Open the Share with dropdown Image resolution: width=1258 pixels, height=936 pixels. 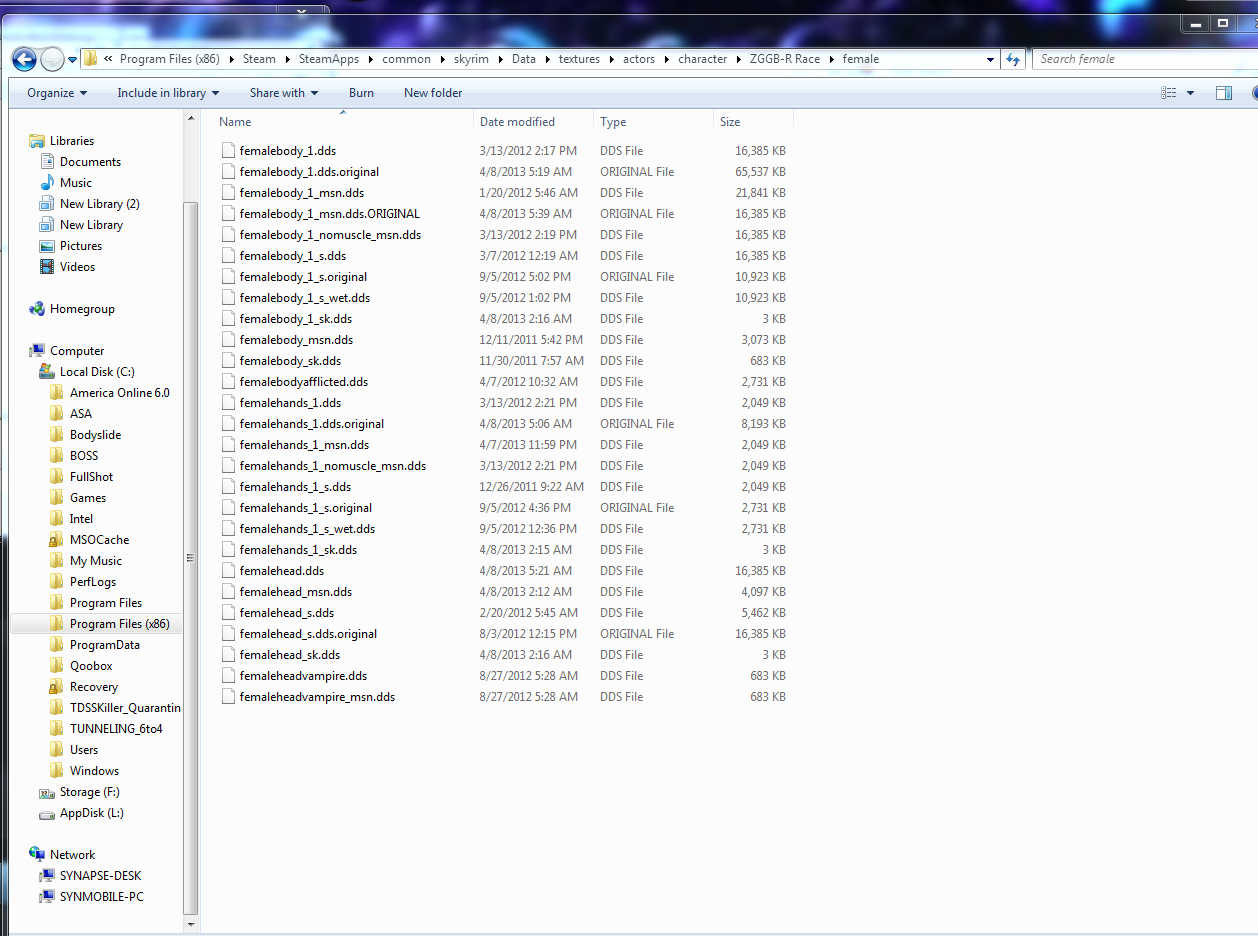tap(284, 93)
